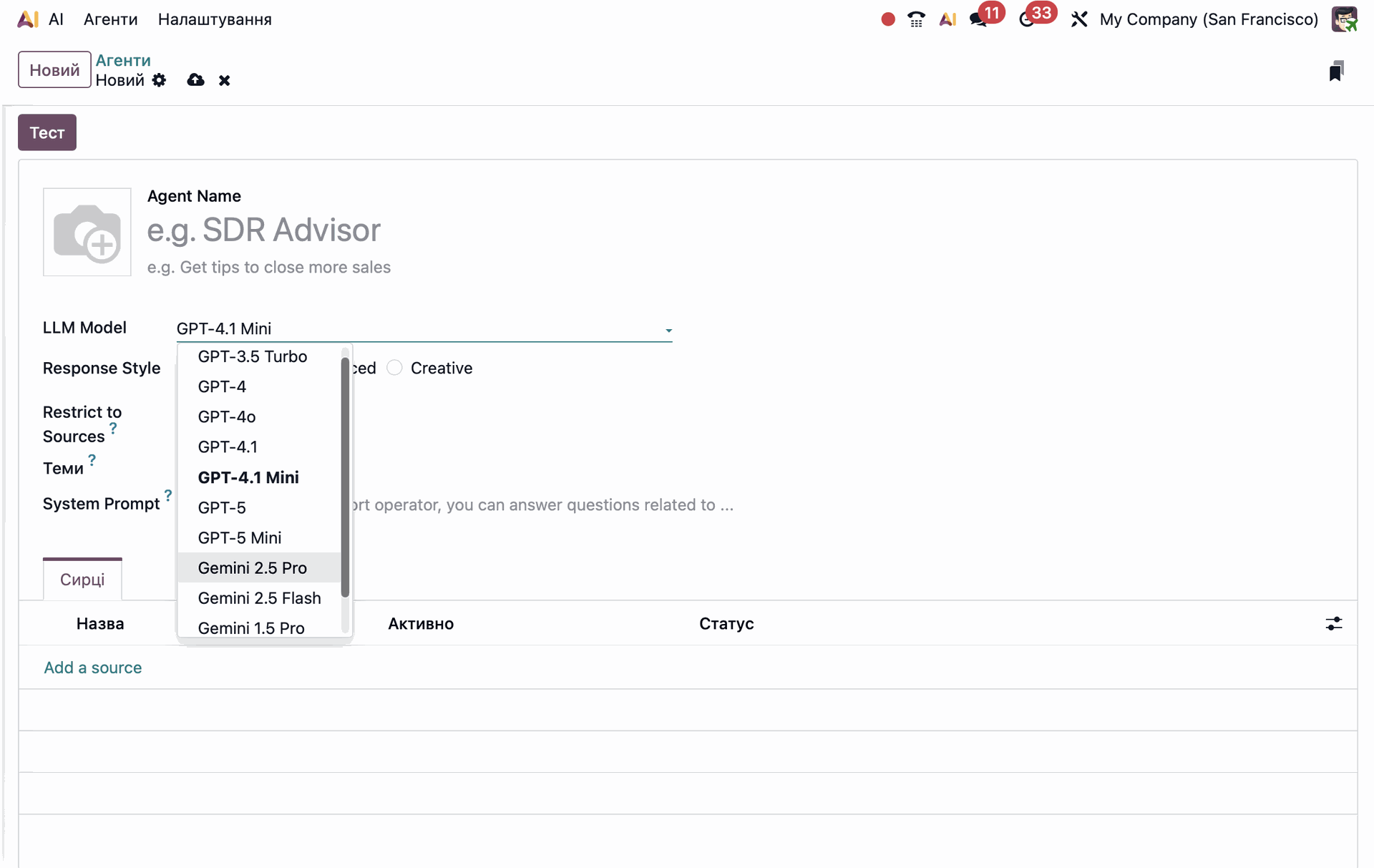Discard changes with the X icon

pyautogui.click(x=224, y=80)
